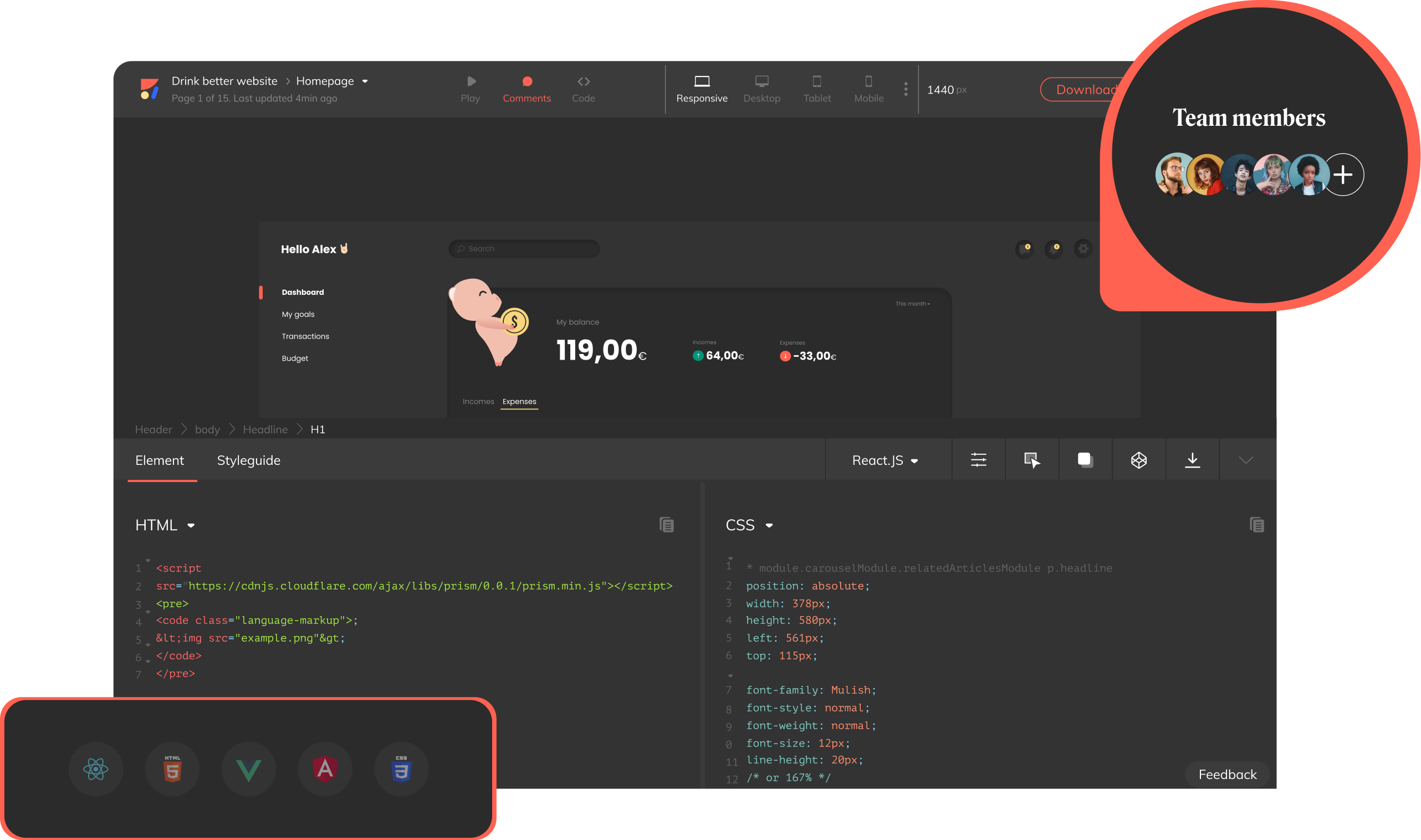Select the CSS3 logo icon
Screen dimensions: 1421x840
[401, 769]
